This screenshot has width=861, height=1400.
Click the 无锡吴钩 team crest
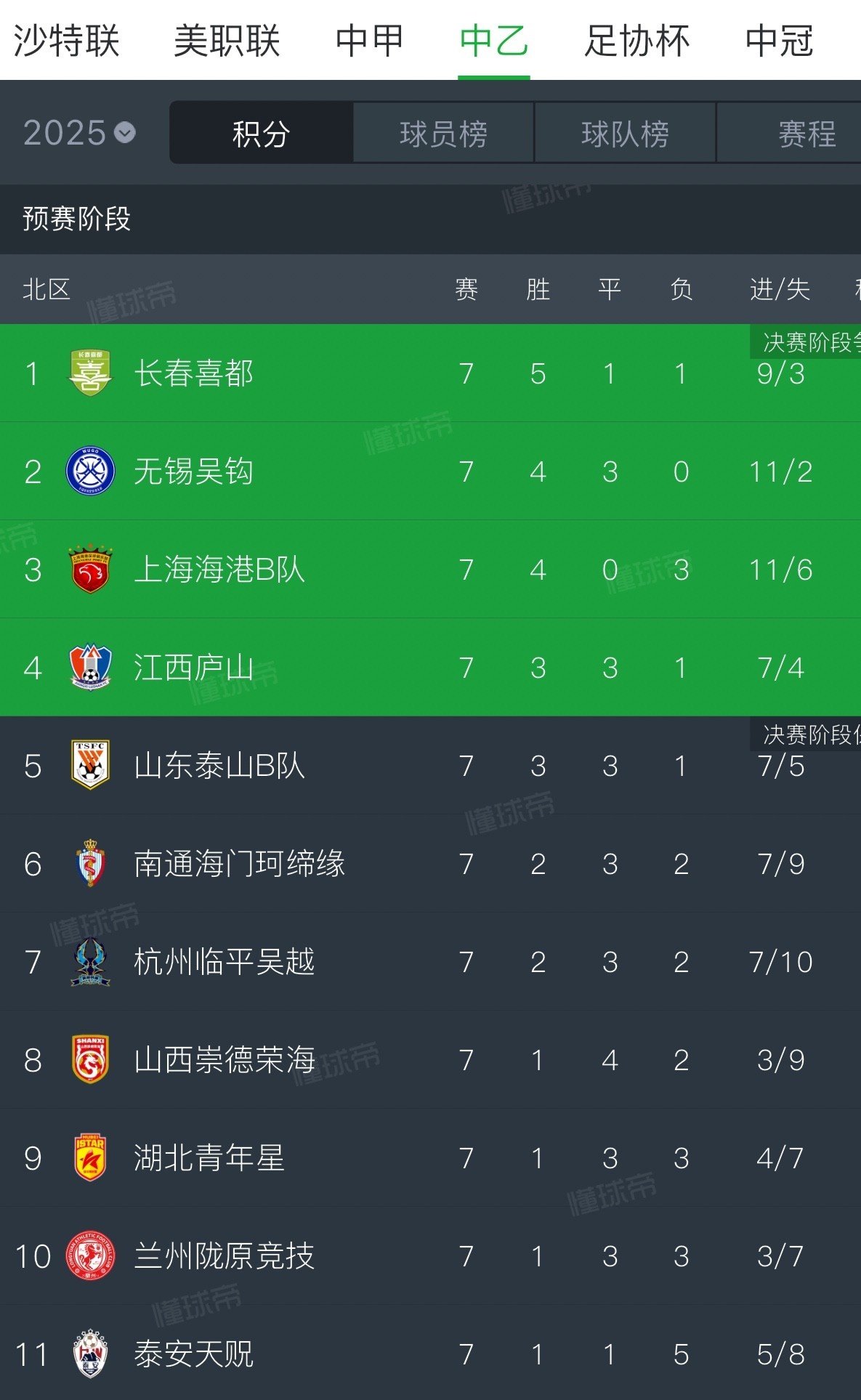[89, 471]
